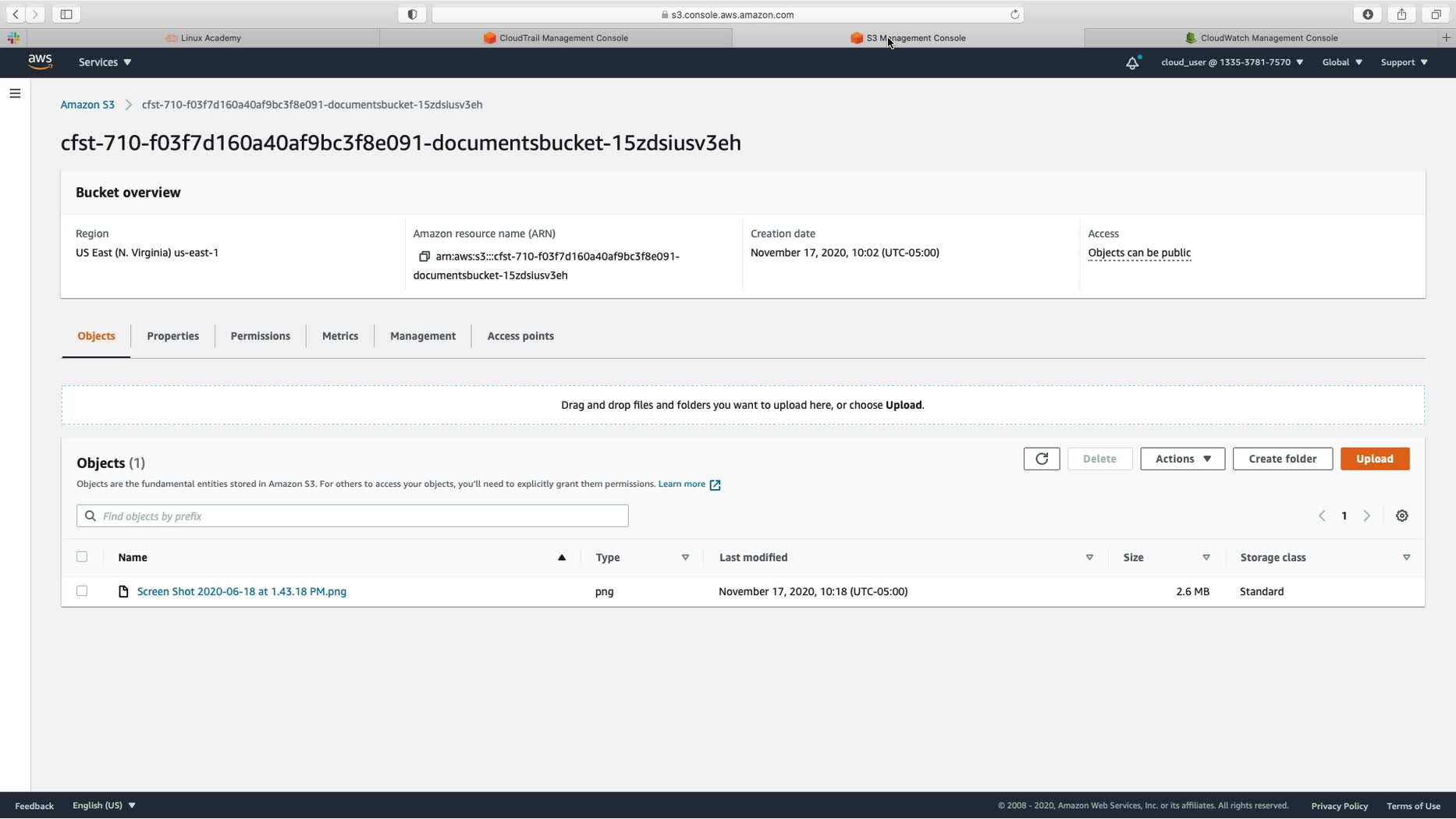The width and height of the screenshot is (1456, 819).
Task: Click the bucket creation date value
Action: pyautogui.click(x=845, y=253)
